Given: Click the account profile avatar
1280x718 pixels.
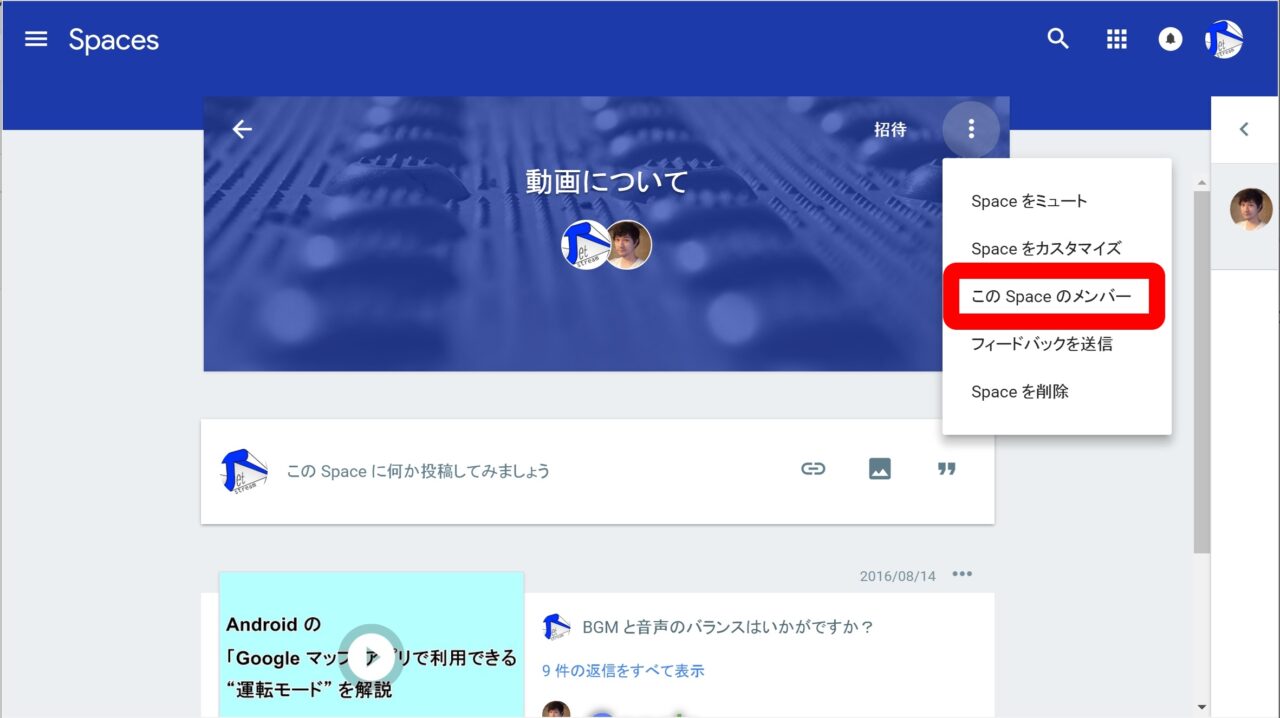Looking at the screenshot, I should [1224, 40].
